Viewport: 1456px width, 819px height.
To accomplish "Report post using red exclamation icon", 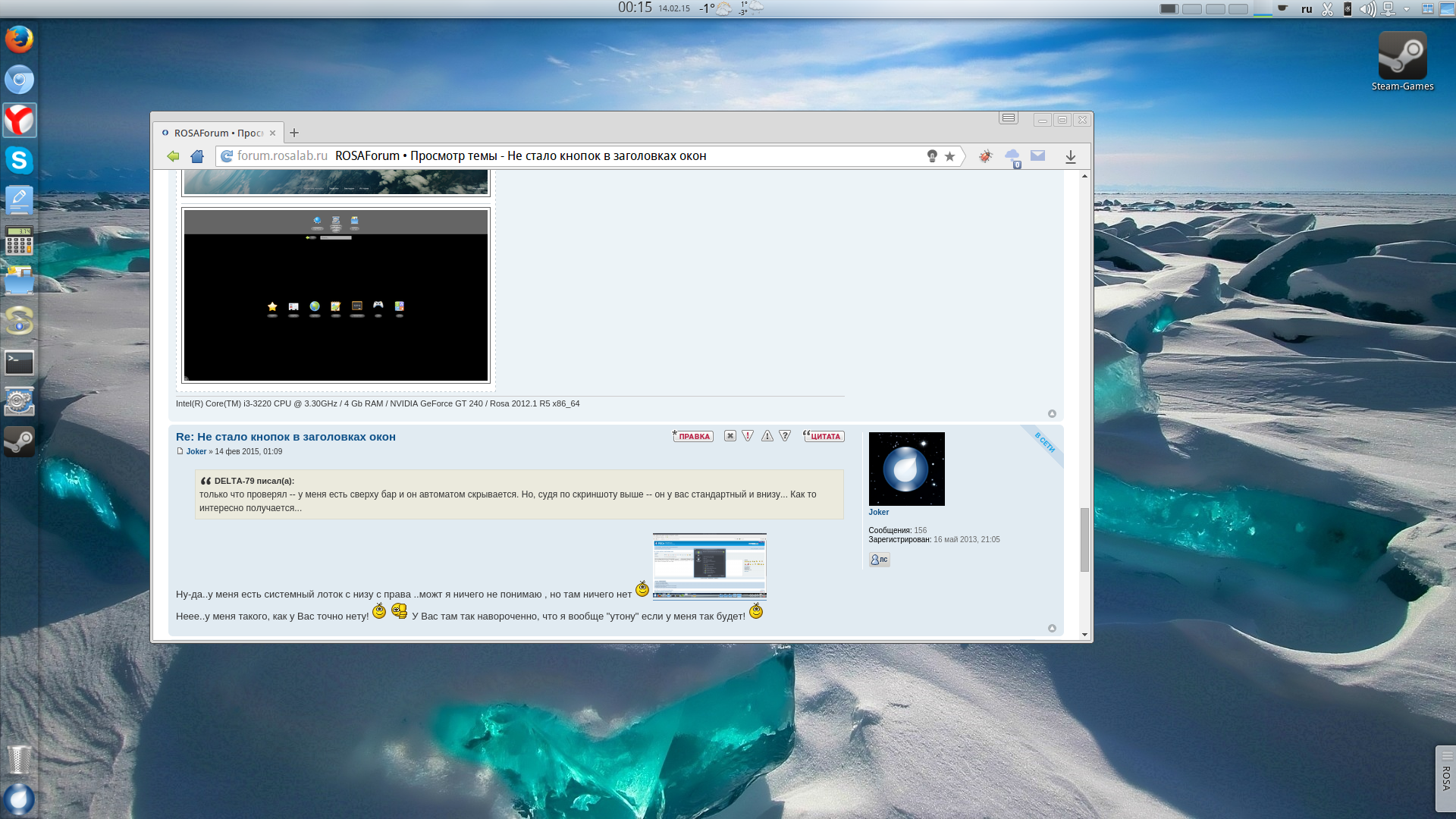I will coord(748,436).
